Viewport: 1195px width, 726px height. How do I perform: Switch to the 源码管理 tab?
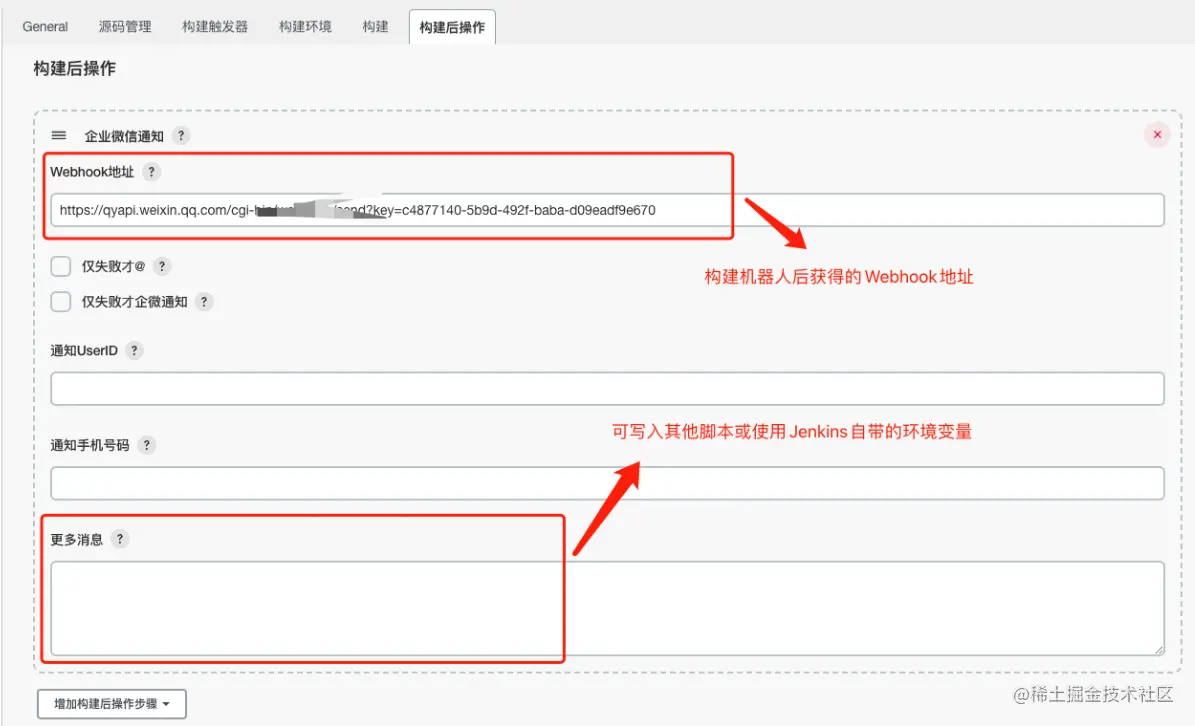pyautogui.click(x=125, y=27)
